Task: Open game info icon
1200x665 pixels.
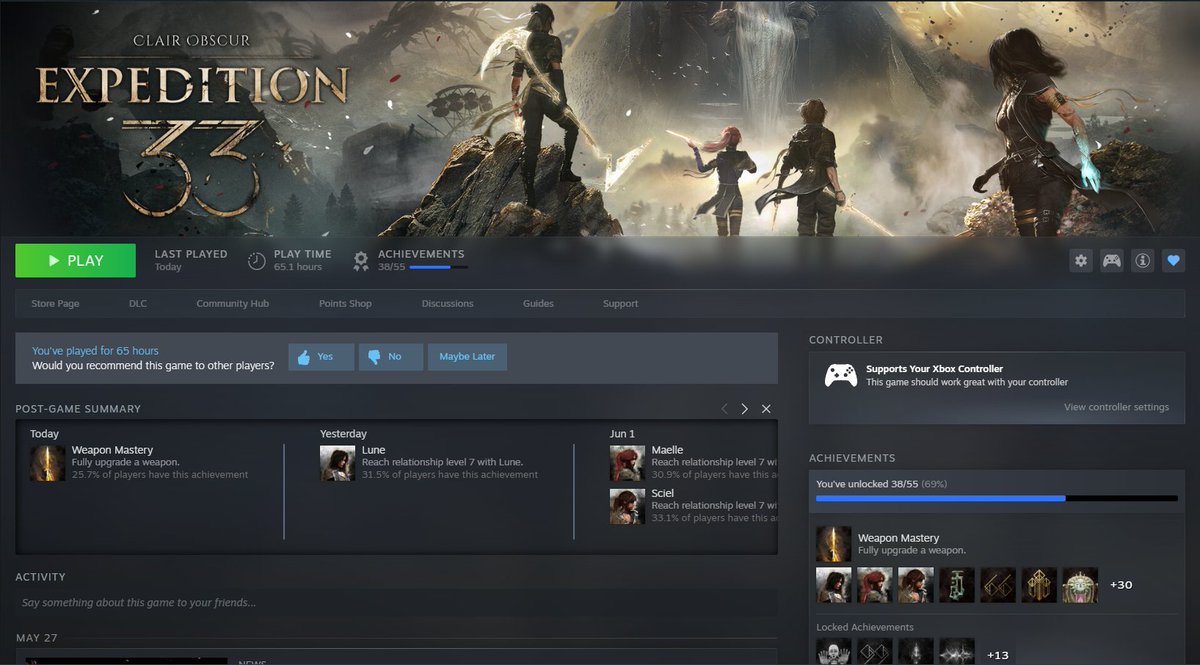Action: click(1143, 261)
